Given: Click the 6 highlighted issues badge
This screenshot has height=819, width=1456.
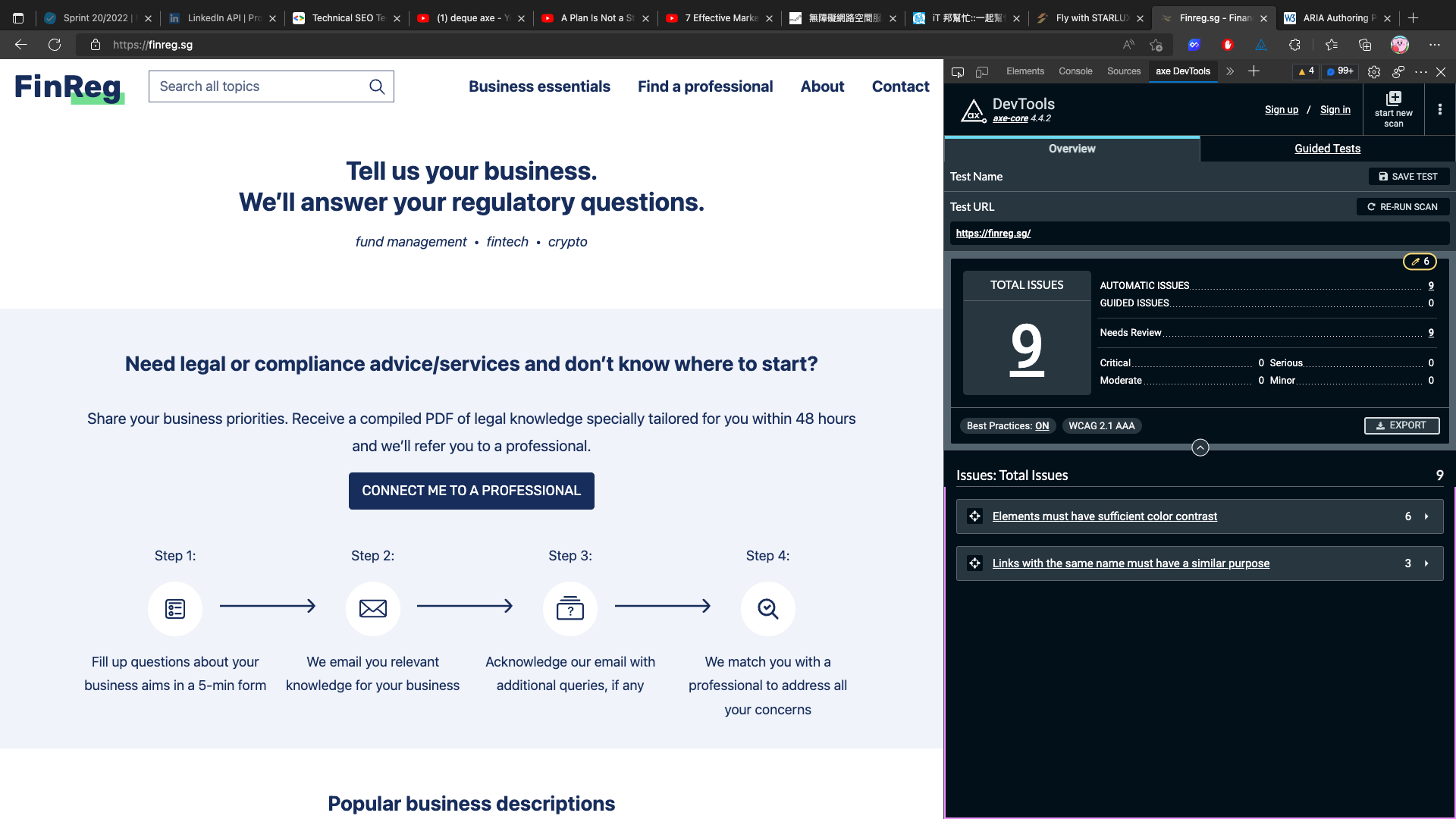Looking at the screenshot, I should (x=1420, y=262).
